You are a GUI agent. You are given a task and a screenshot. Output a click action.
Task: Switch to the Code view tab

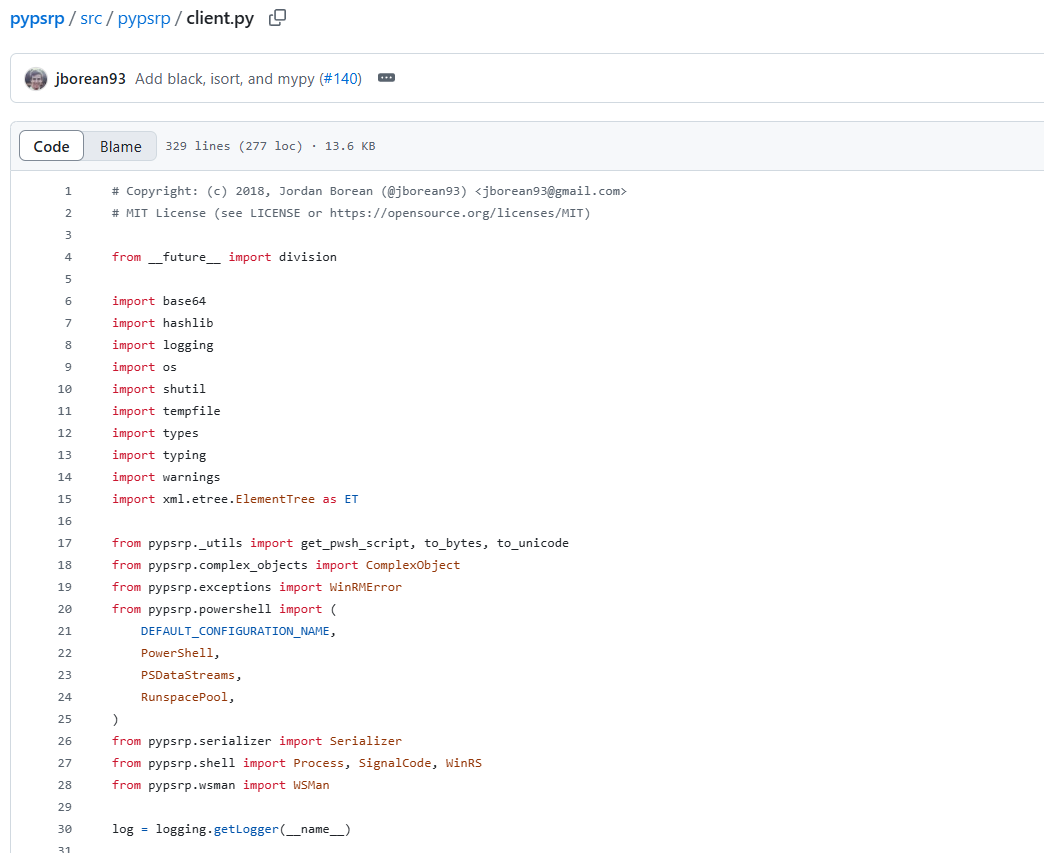(51, 146)
